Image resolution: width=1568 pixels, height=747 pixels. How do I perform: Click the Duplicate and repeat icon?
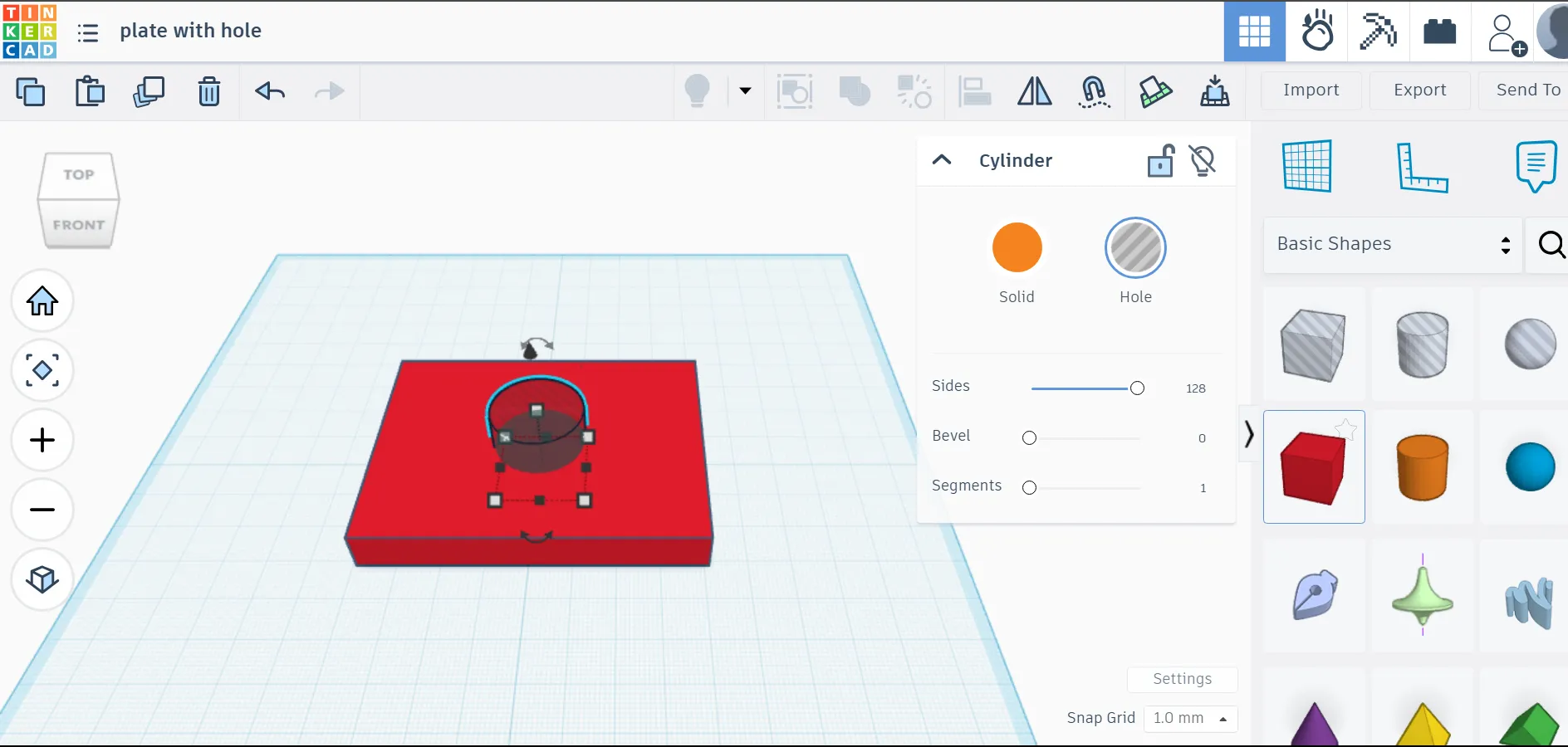(149, 91)
